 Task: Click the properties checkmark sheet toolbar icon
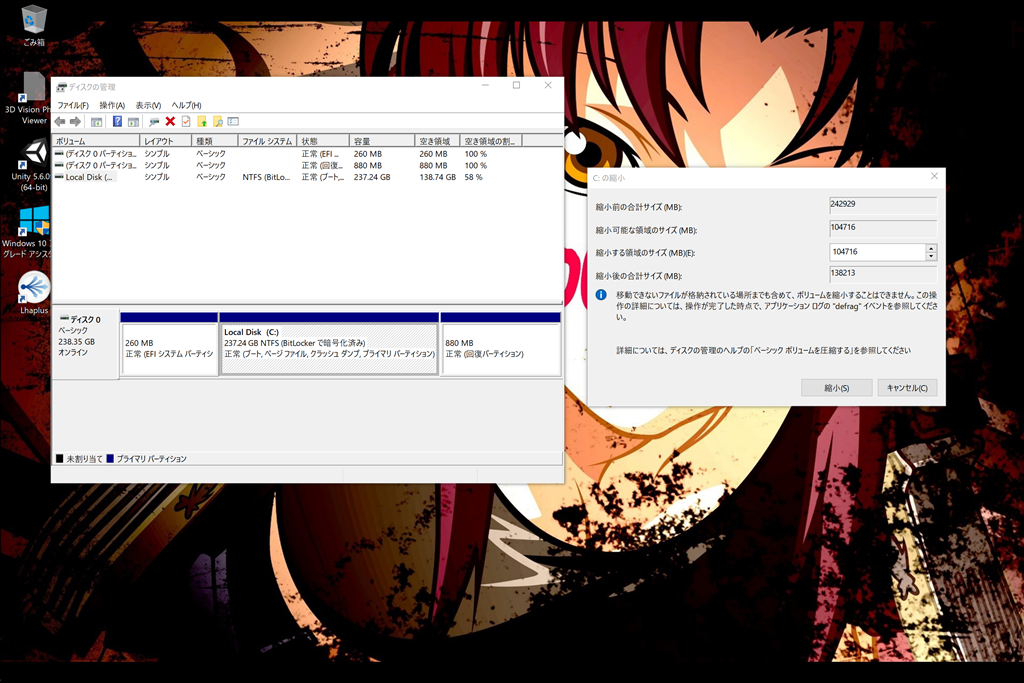186,121
